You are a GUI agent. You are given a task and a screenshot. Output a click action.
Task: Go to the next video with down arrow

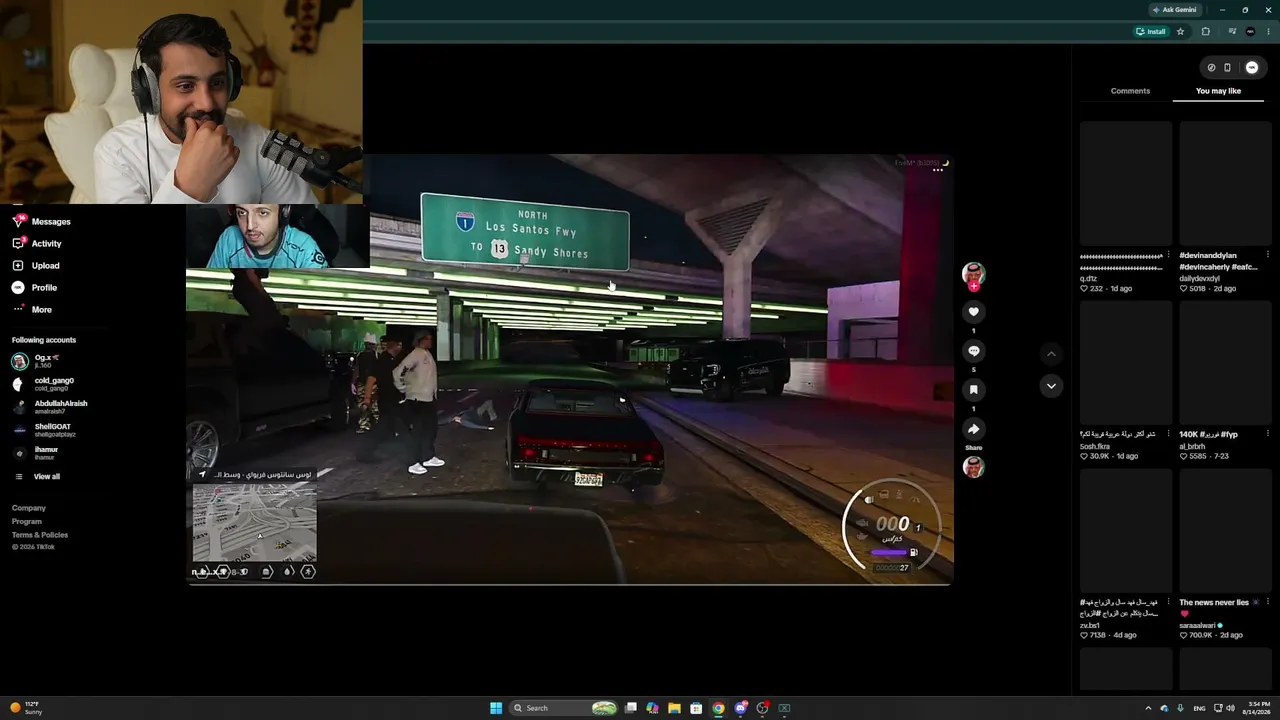coord(1051,386)
